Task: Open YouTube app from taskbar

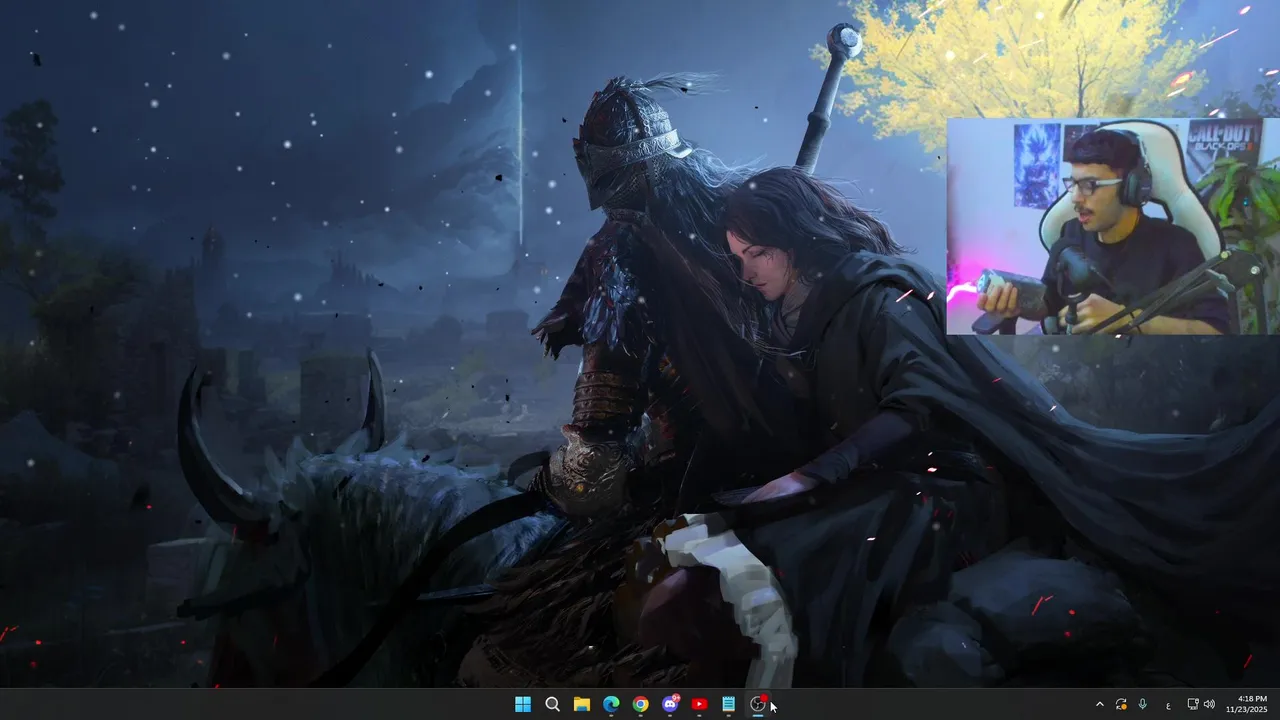Action: [x=699, y=704]
